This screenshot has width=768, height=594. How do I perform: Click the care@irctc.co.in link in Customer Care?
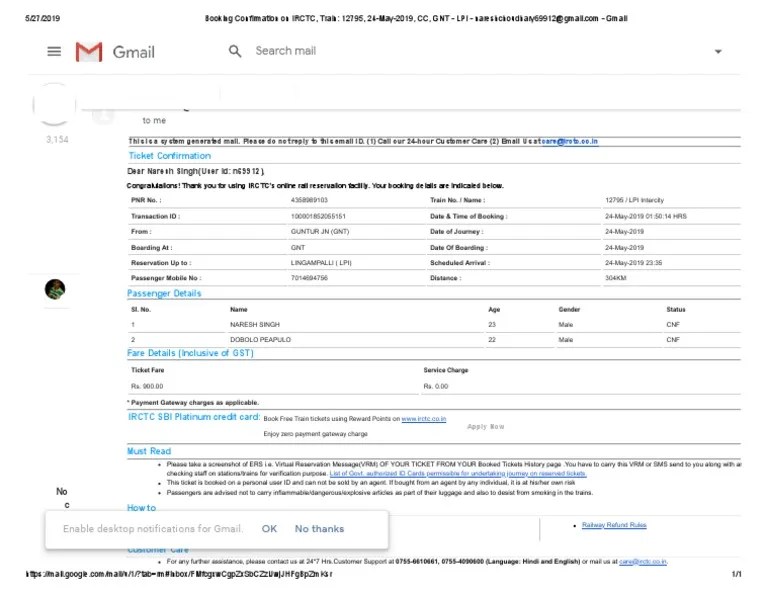coord(643,562)
